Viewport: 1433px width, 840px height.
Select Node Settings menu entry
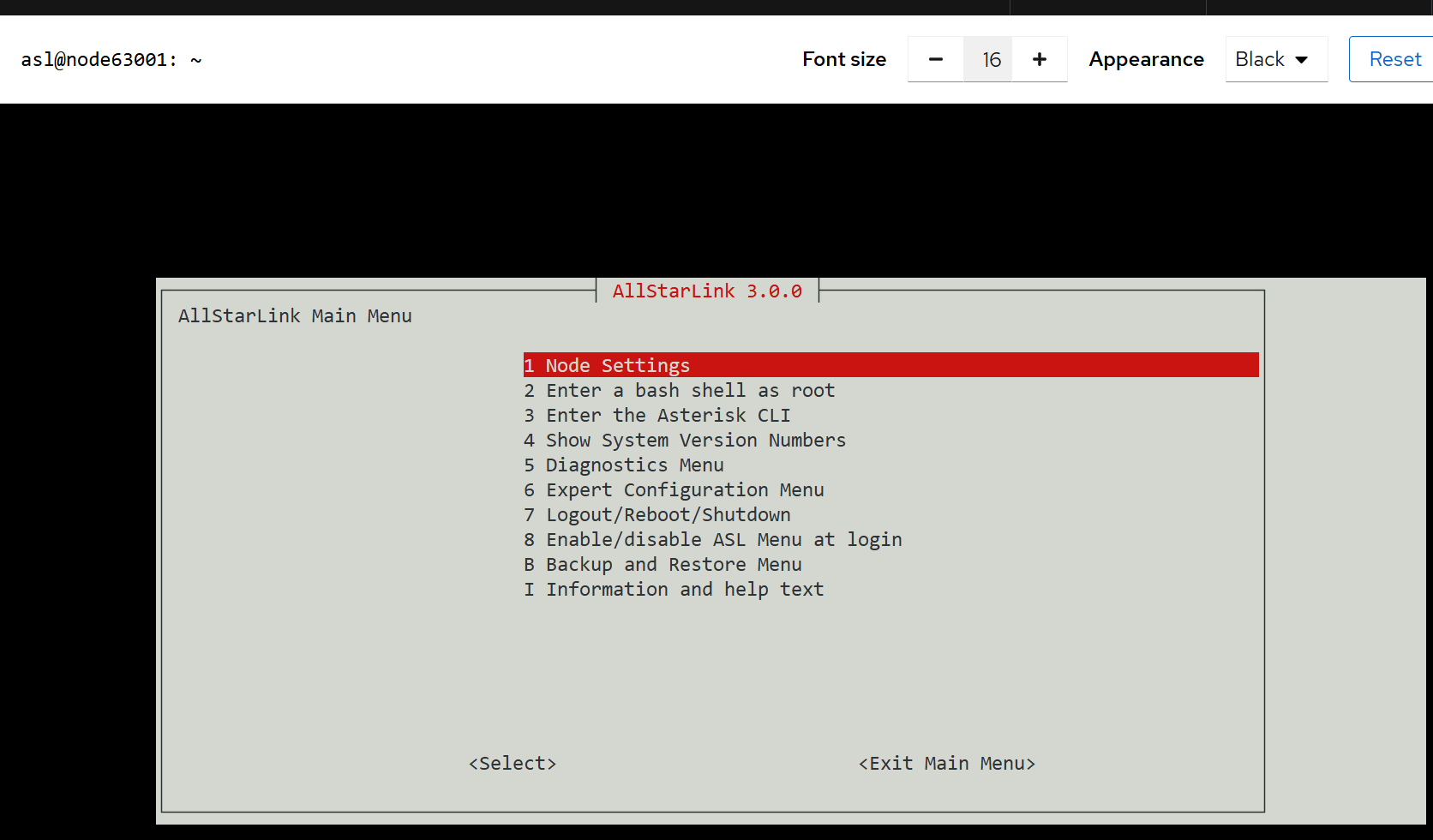click(x=617, y=365)
